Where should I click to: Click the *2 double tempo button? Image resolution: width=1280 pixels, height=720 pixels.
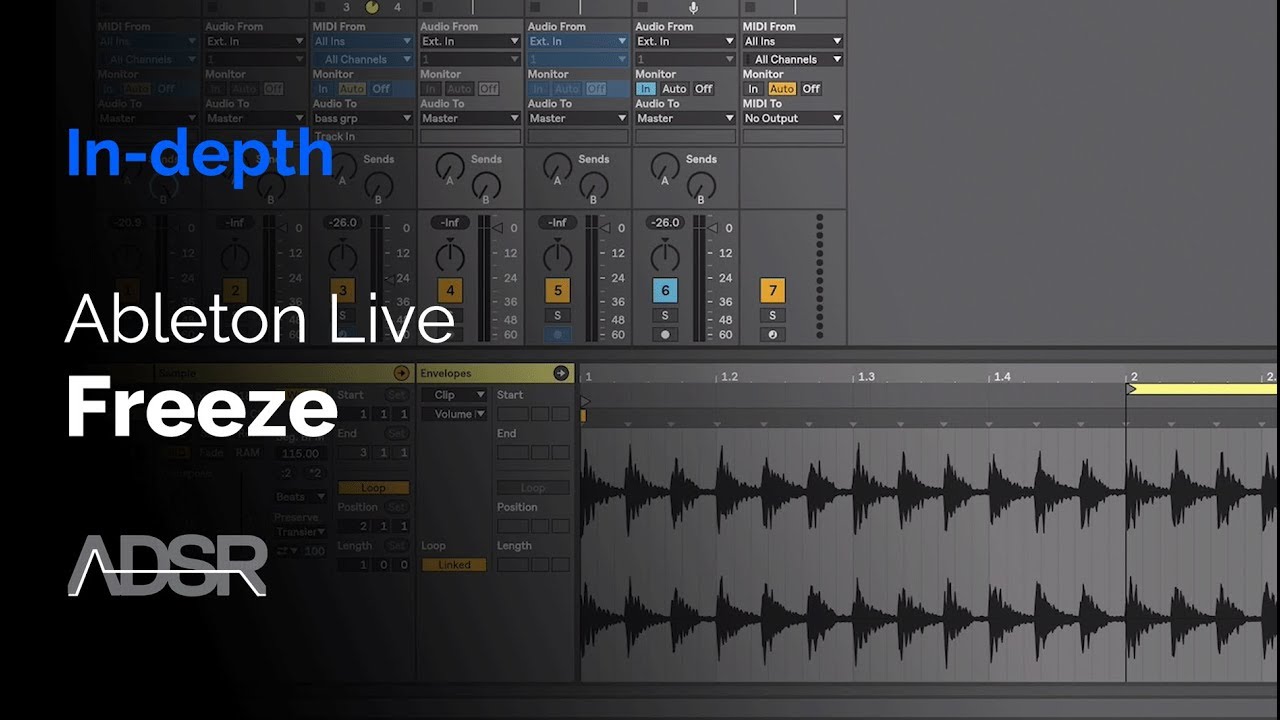(315, 473)
